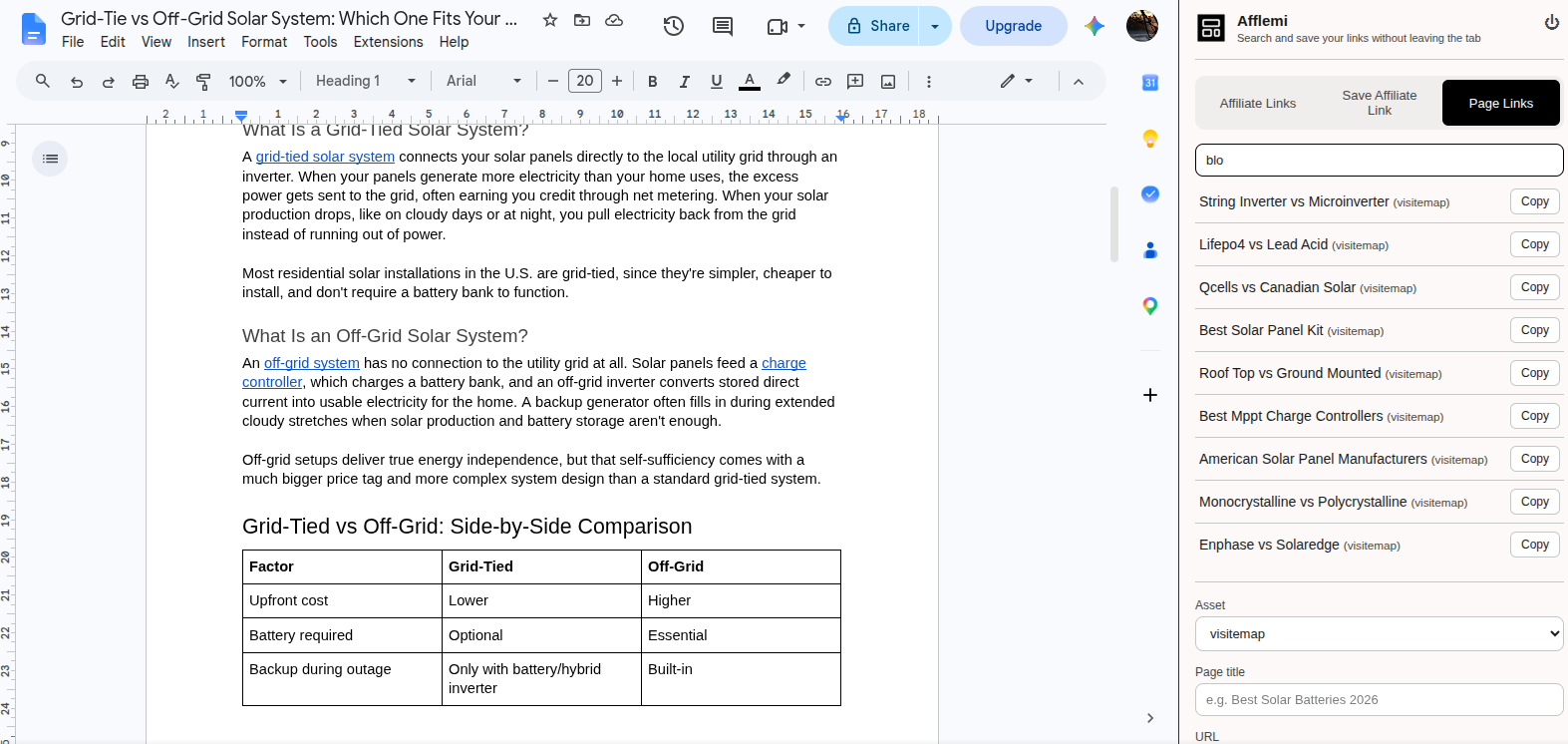Screen dimensions: 1568x744
Task: Print the document
Action: pos(141,82)
